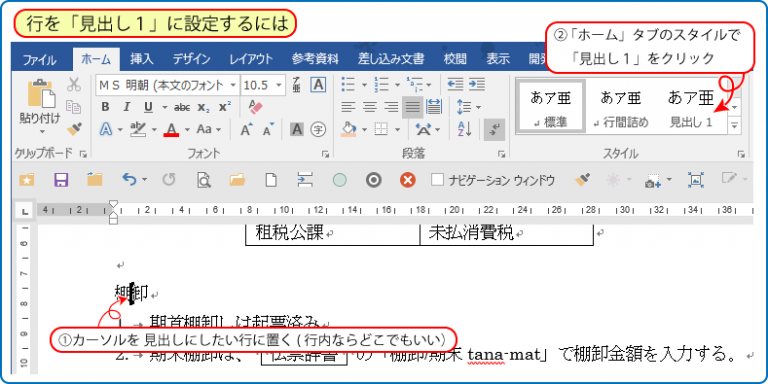Click the Asian layout character scaling icon
Viewport: 768px width, 384px height.
point(423,129)
